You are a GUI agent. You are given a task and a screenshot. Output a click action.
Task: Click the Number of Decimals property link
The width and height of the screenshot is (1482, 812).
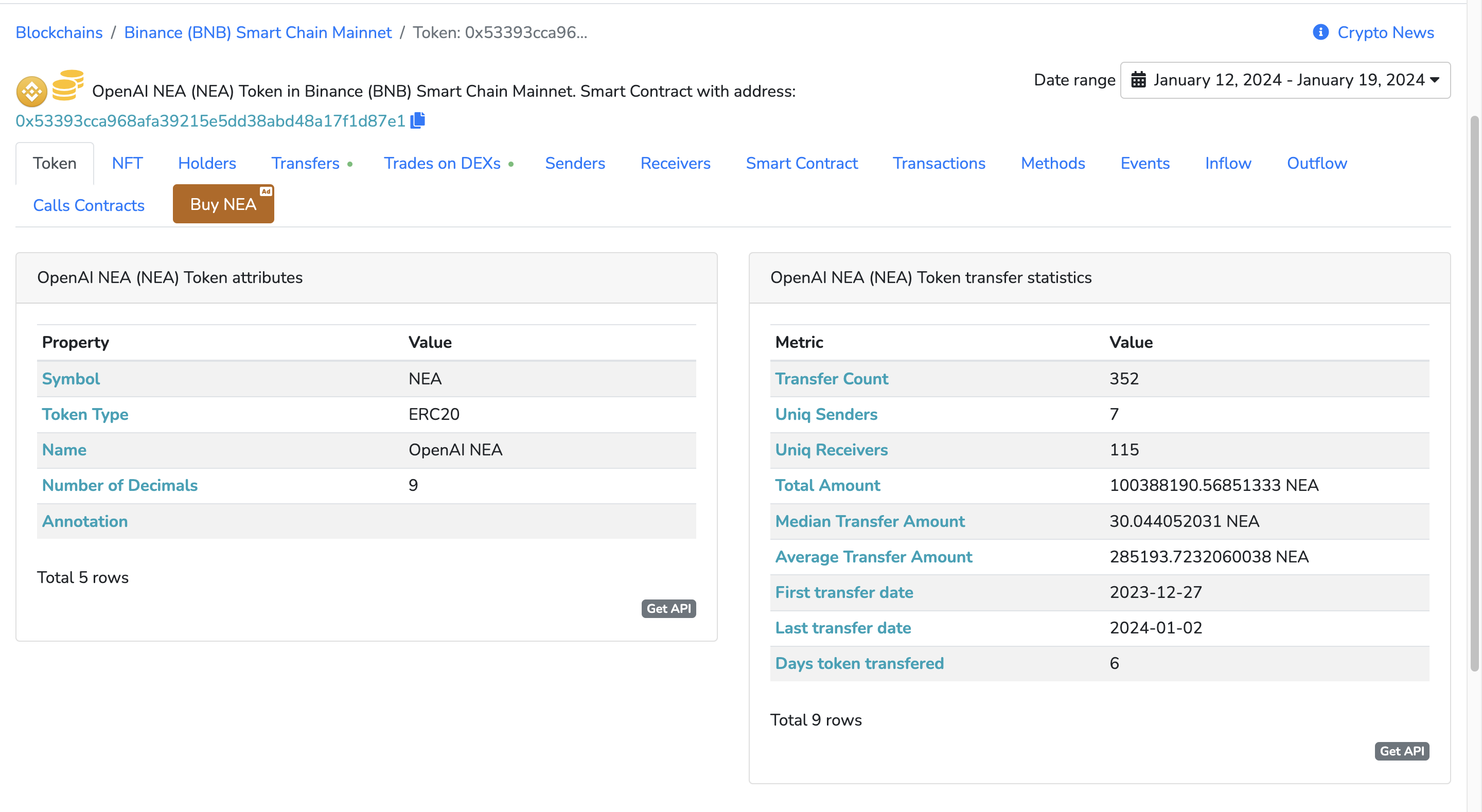pos(120,486)
